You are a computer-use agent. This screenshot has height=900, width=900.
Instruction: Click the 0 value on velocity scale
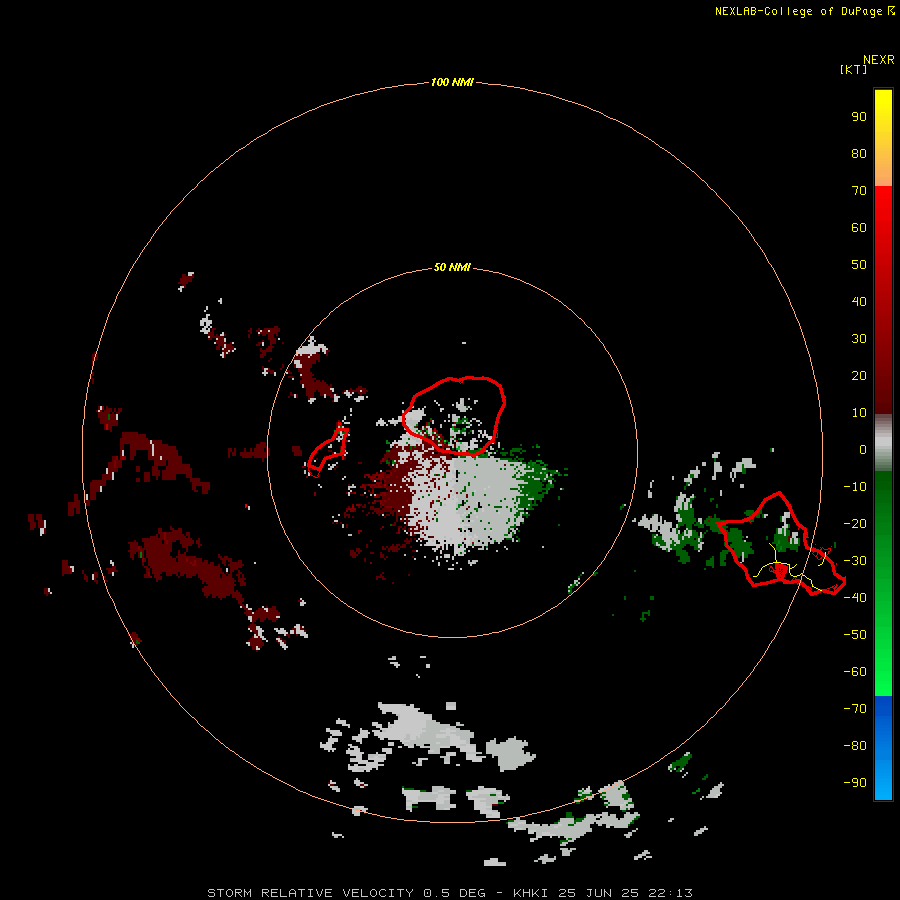tap(863, 450)
